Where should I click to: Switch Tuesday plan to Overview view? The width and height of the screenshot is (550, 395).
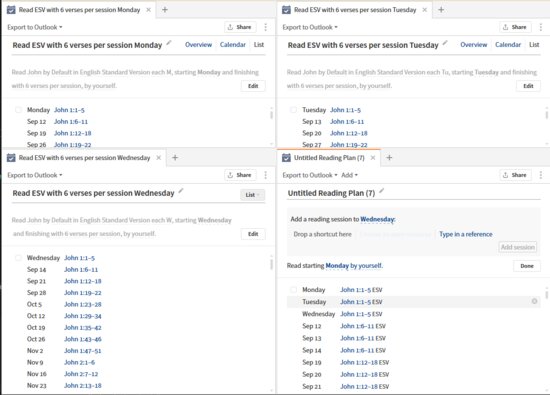pos(474,45)
